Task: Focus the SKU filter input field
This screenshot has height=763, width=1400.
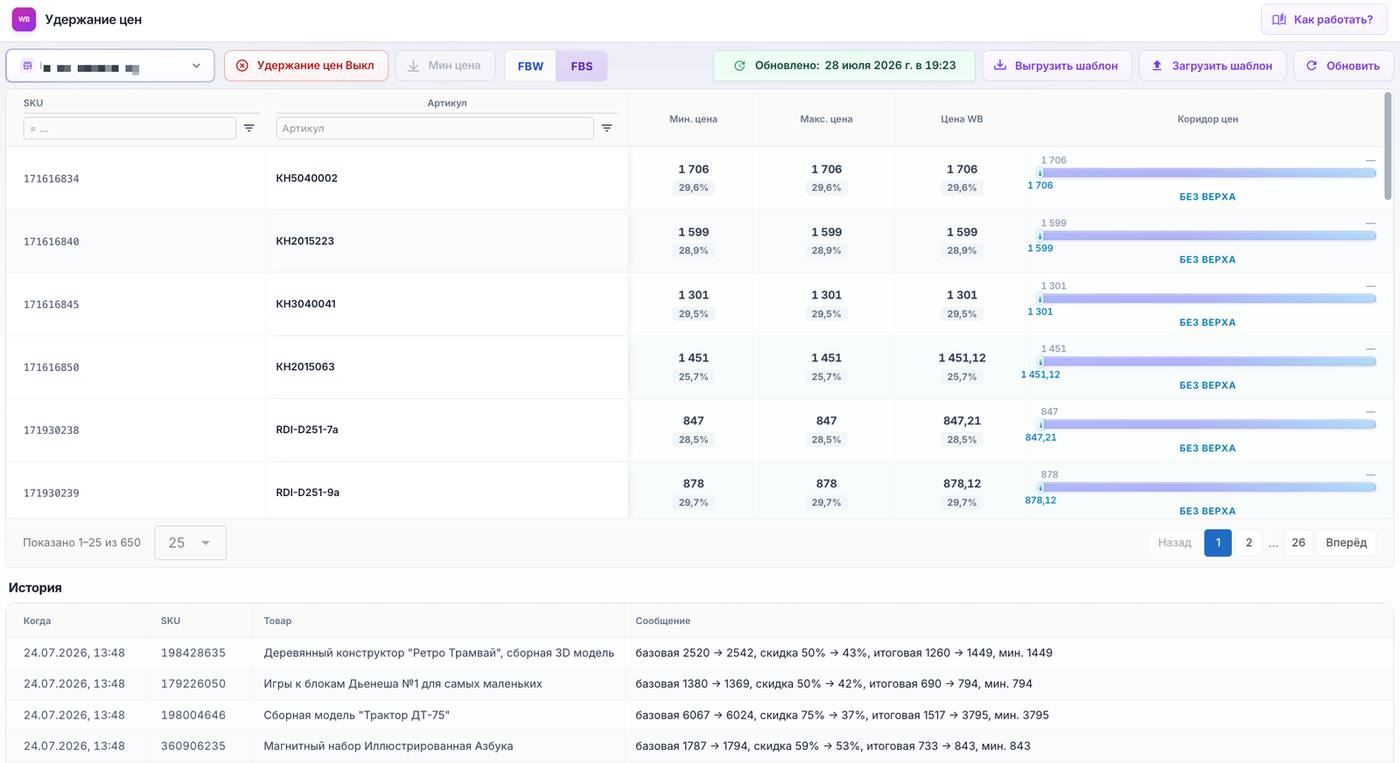Action: click(130, 128)
